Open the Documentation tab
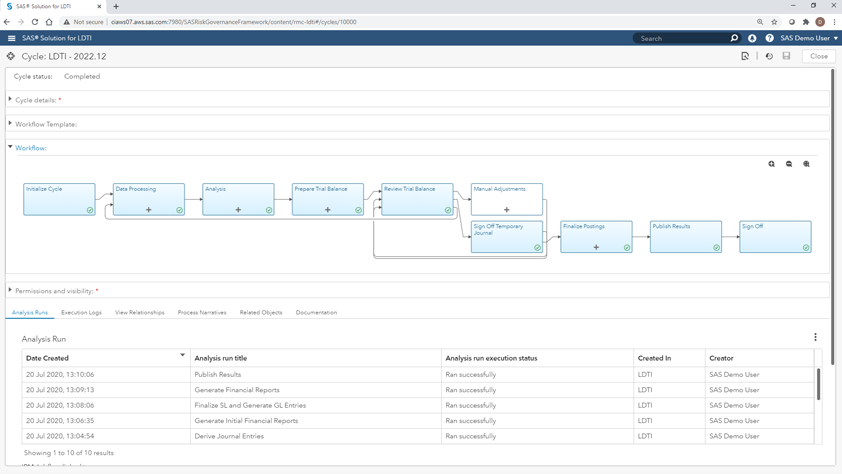The width and height of the screenshot is (842, 474). (x=316, y=312)
